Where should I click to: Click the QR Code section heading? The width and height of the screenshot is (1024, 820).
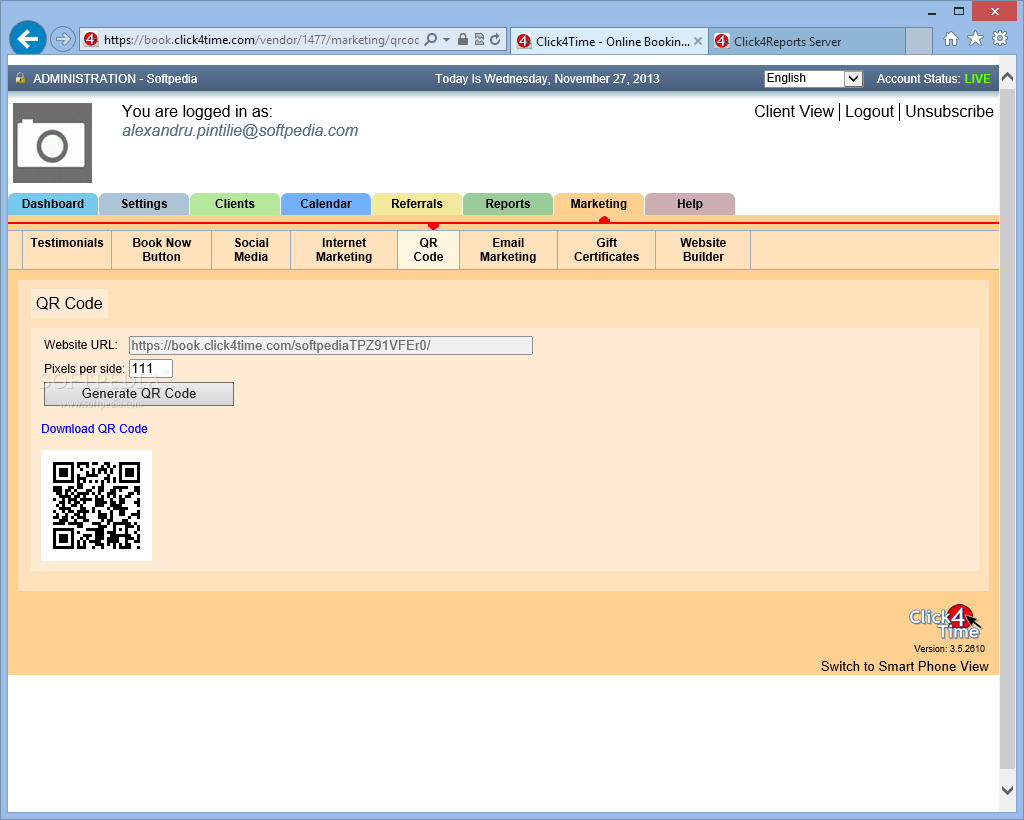69,304
